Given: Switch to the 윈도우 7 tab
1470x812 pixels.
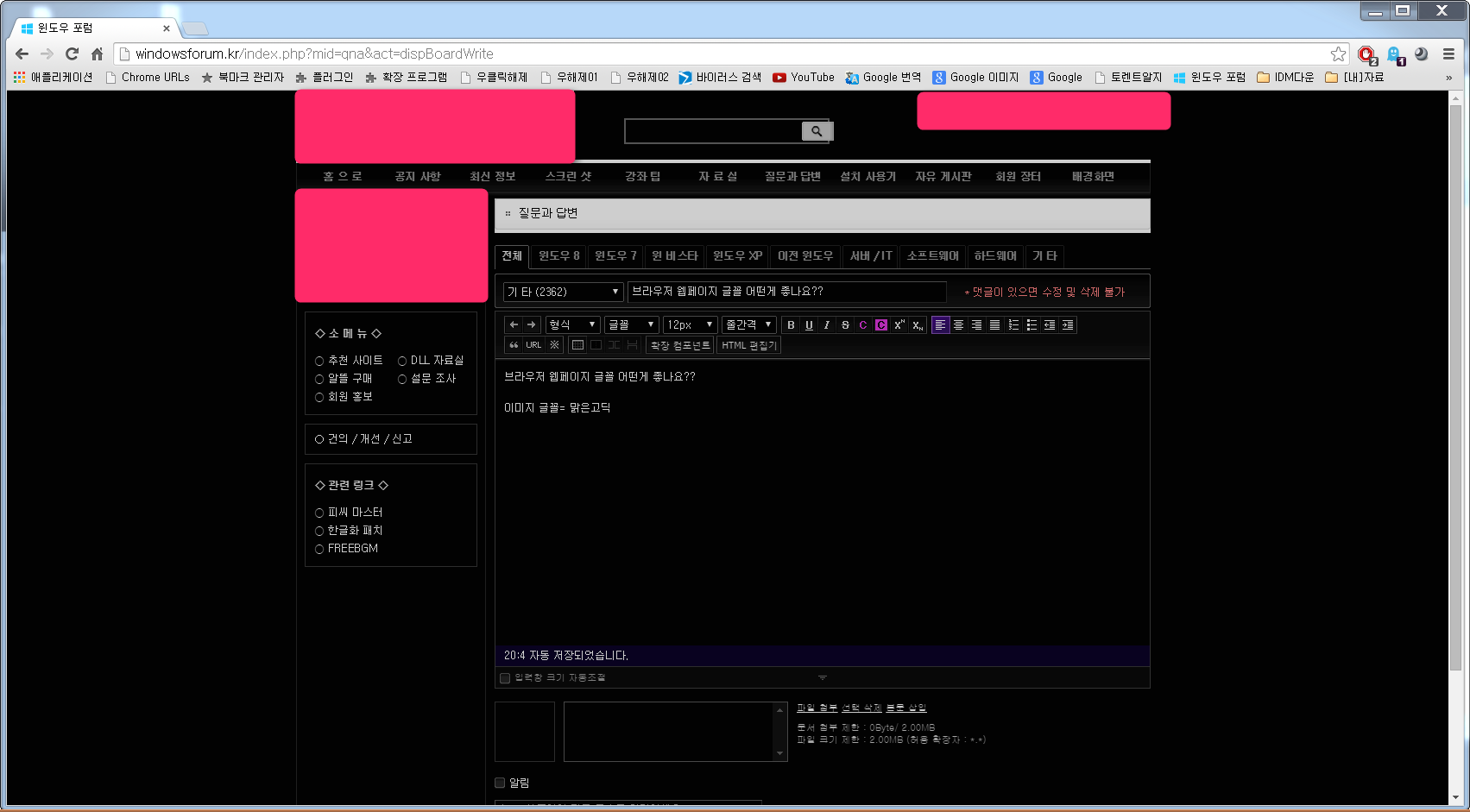Looking at the screenshot, I should tap(615, 256).
